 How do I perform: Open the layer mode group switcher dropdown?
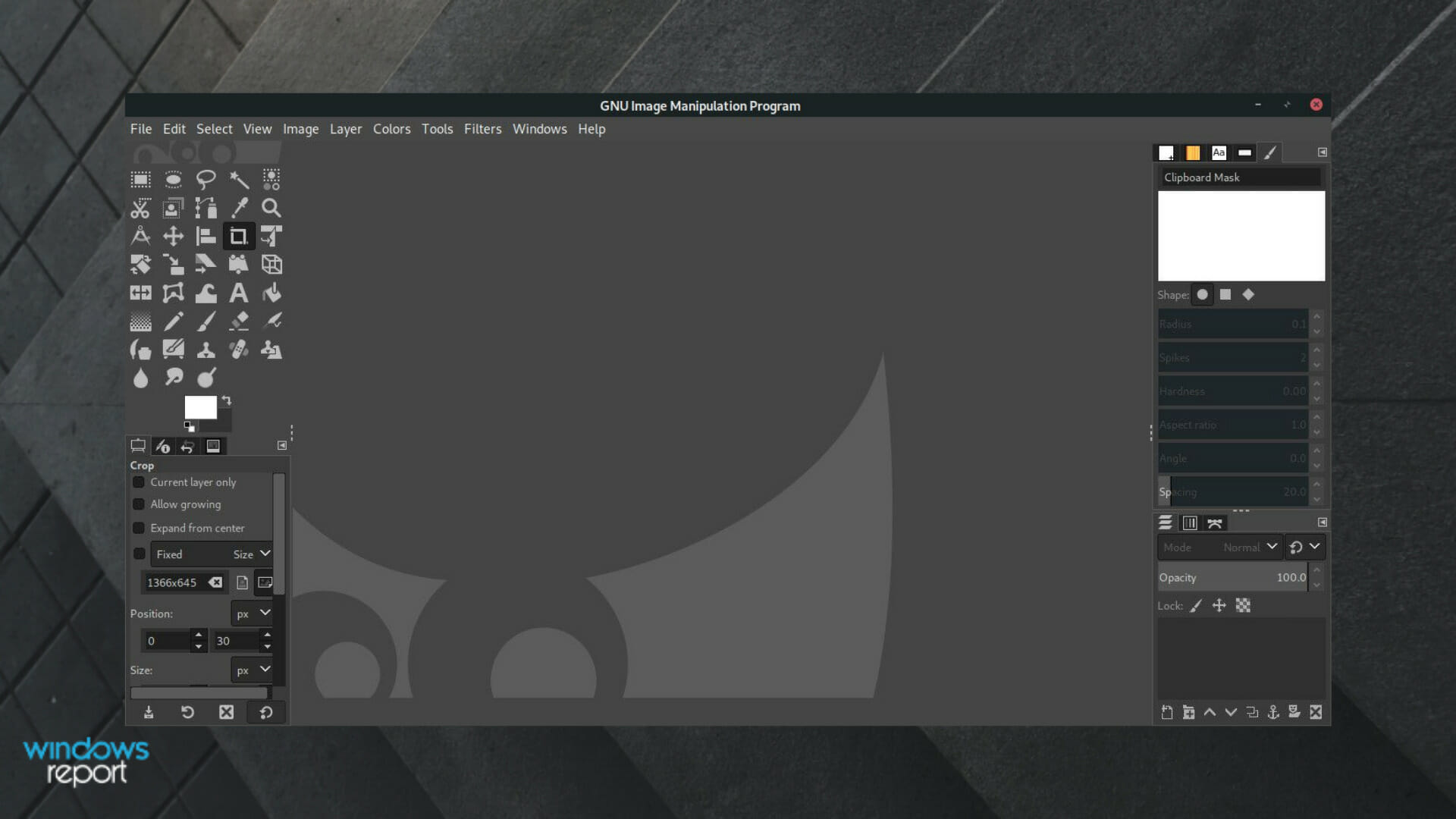[x=1305, y=548]
